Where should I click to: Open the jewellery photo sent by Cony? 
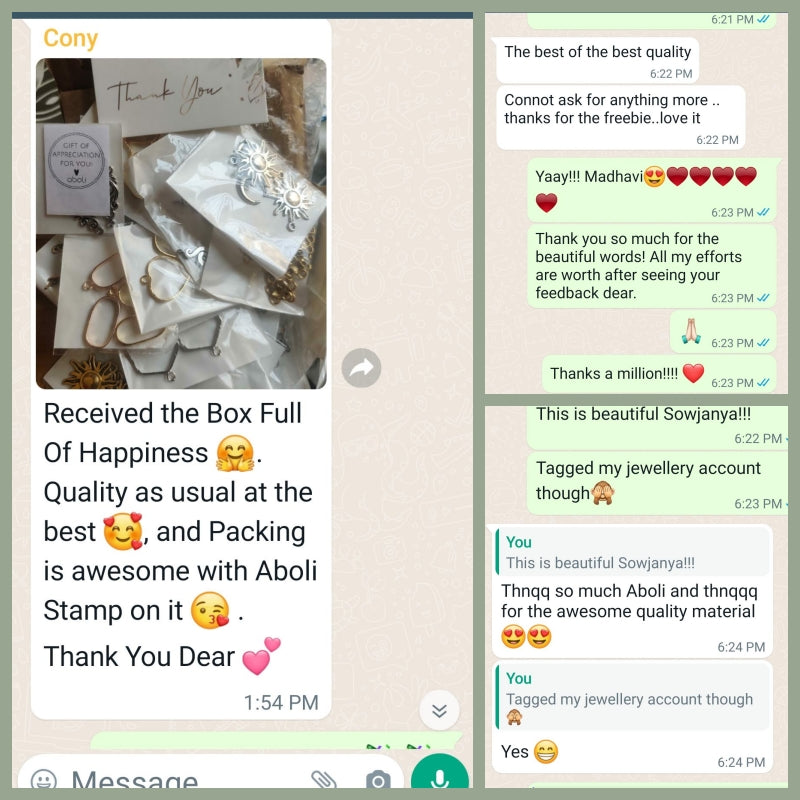click(x=181, y=223)
